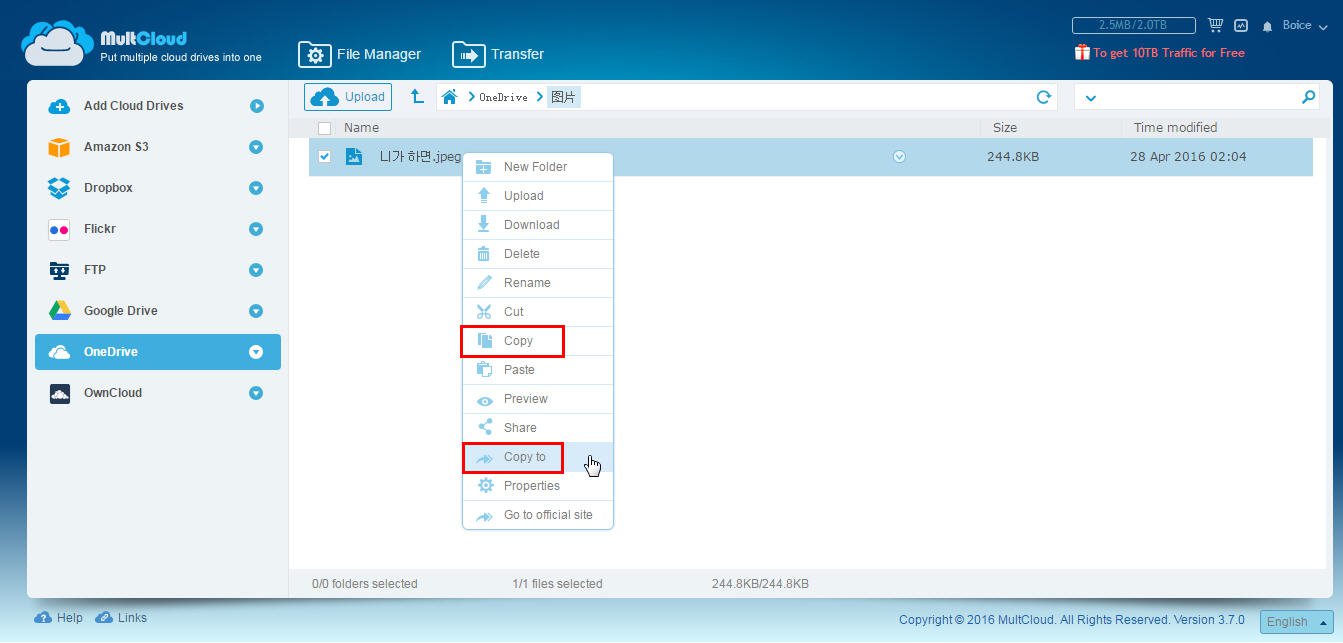Uncheck the 니가 하면.jpeg file checkbox
This screenshot has width=1343, height=643.
324,156
